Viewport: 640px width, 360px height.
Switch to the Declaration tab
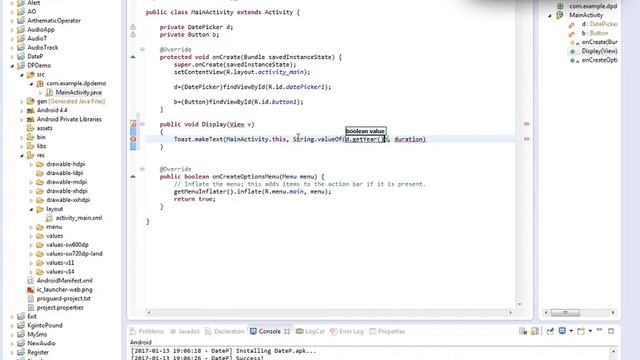[224, 331]
